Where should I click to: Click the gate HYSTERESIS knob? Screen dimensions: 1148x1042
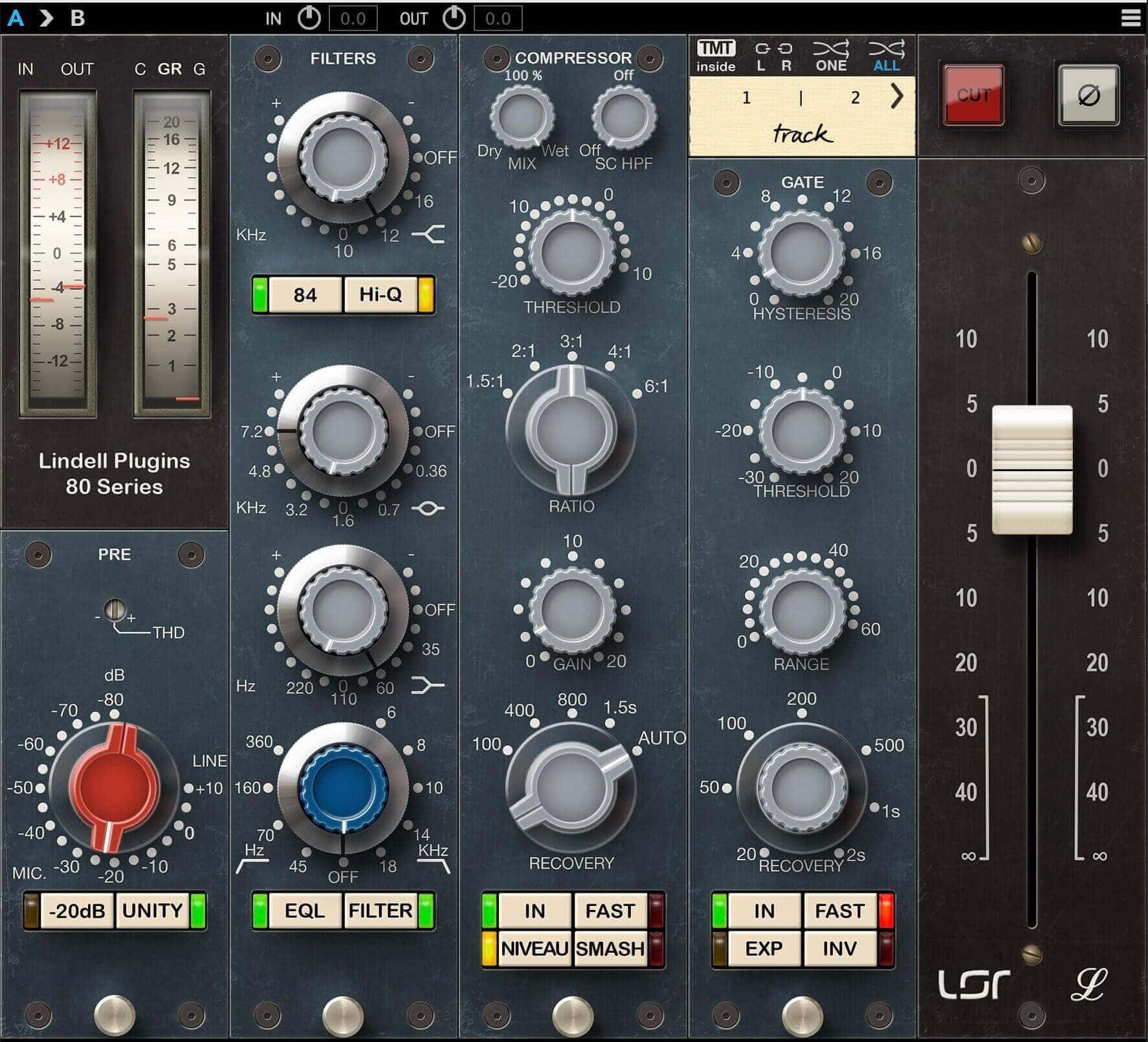click(802, 253)
